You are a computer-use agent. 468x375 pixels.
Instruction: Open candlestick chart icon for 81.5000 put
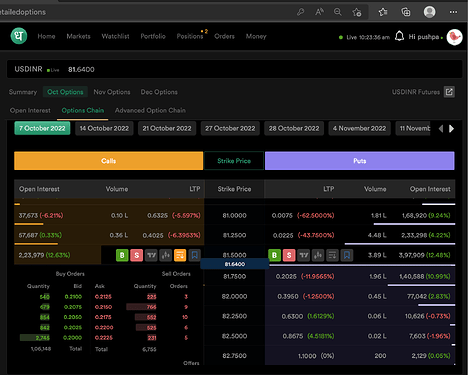(318, 255)
